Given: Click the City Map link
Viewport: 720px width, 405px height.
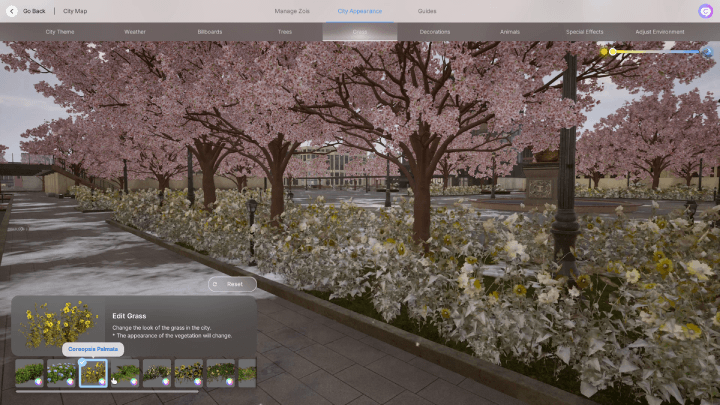Looking at the screenshot, I should [x=76, y=11].
